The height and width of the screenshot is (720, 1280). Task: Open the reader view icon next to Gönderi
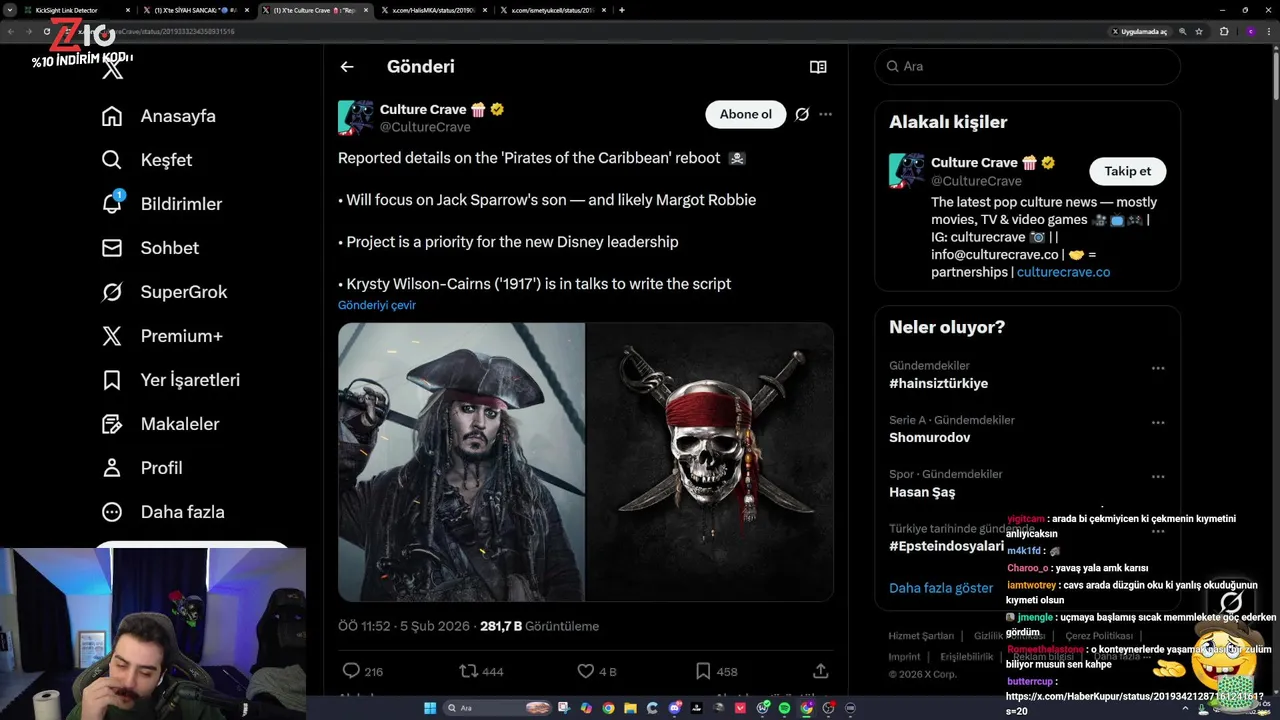pyautogui.click(x=818, y=67)
